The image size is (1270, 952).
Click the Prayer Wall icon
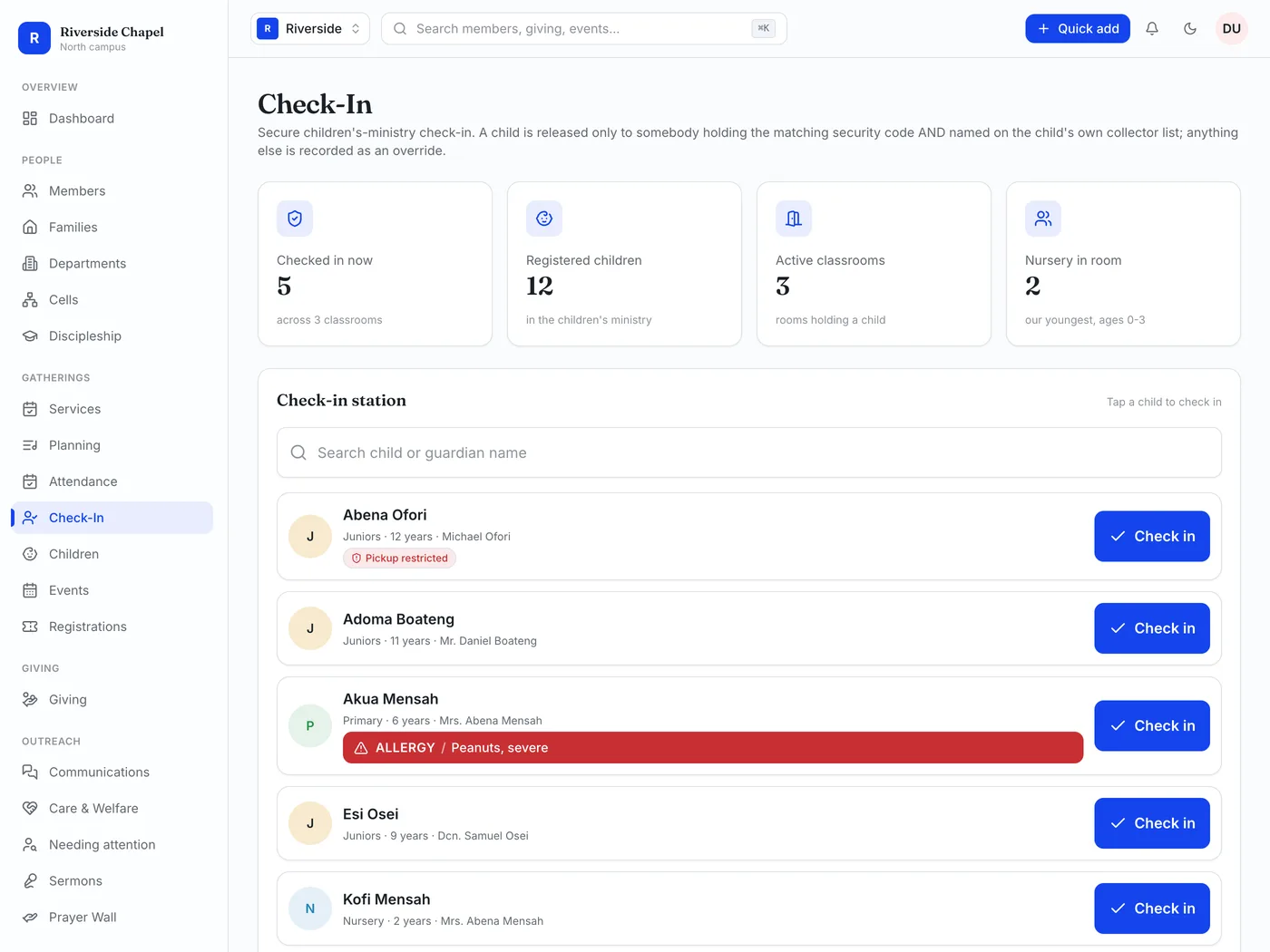click(30, 918)
